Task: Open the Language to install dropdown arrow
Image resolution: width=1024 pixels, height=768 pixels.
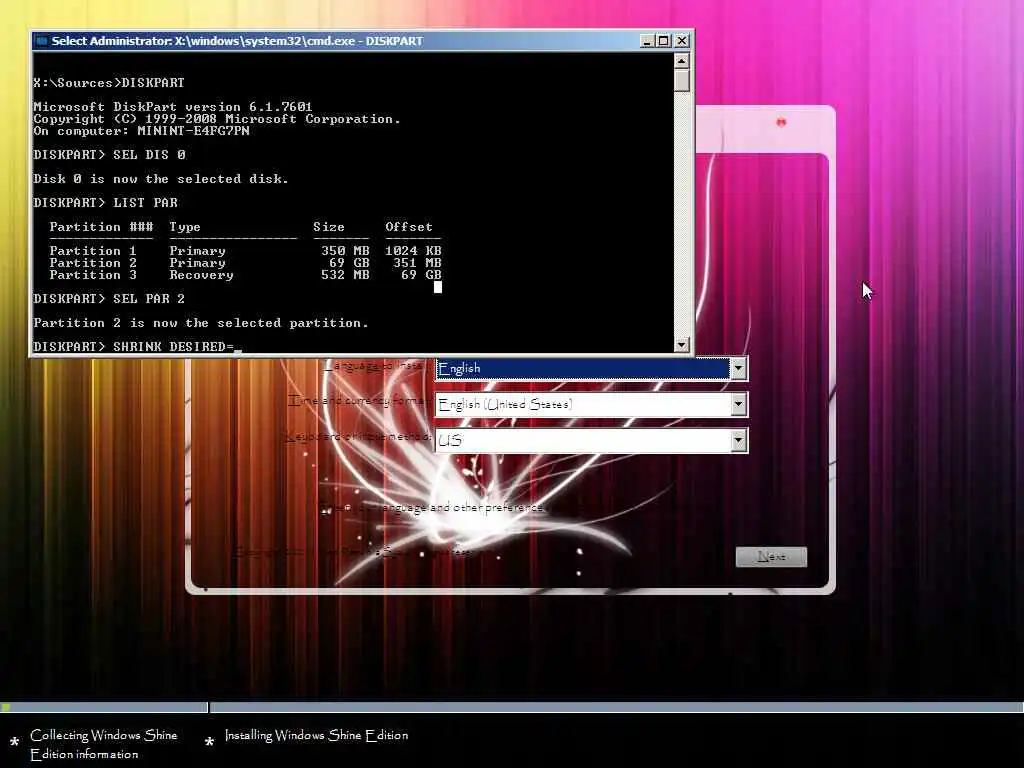Action: [x=739, y=368]
